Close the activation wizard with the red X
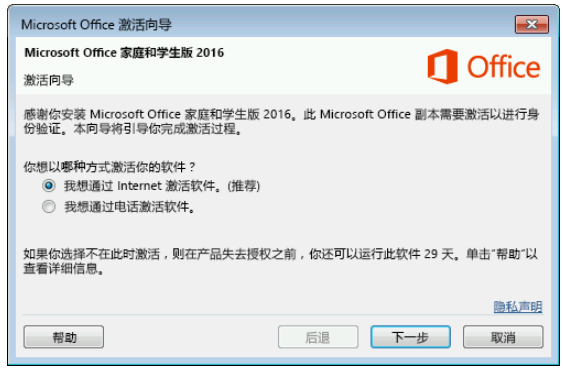Screen dimensions: 563x369 532,24
